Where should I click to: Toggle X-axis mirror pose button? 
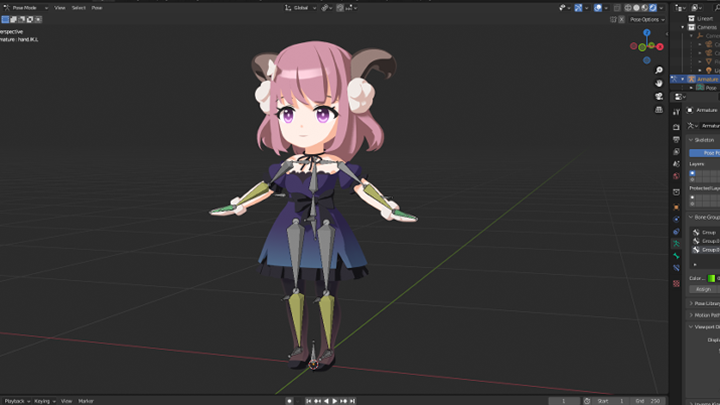pos(622,20)
